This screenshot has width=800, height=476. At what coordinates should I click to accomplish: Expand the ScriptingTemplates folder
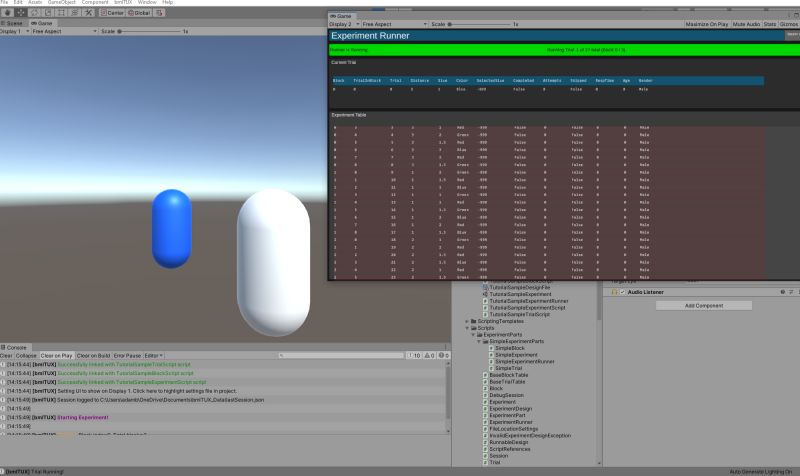pos(467,321)
